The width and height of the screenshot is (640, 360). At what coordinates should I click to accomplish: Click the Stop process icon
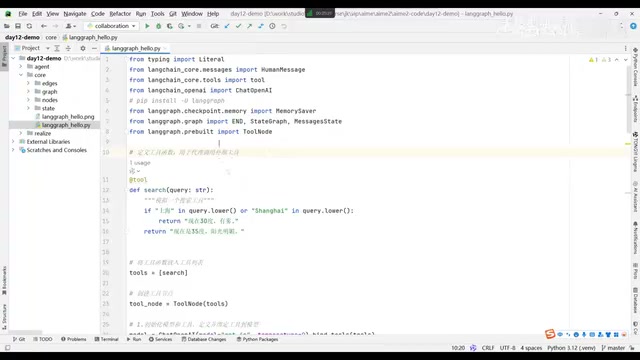199,26
